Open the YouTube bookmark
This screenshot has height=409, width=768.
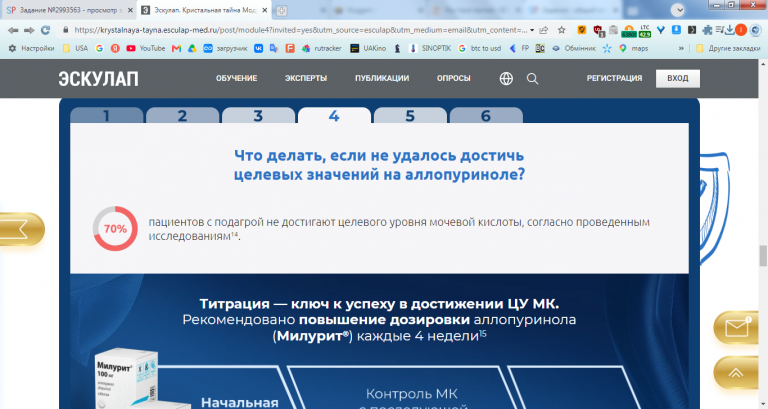coord(145,48)
